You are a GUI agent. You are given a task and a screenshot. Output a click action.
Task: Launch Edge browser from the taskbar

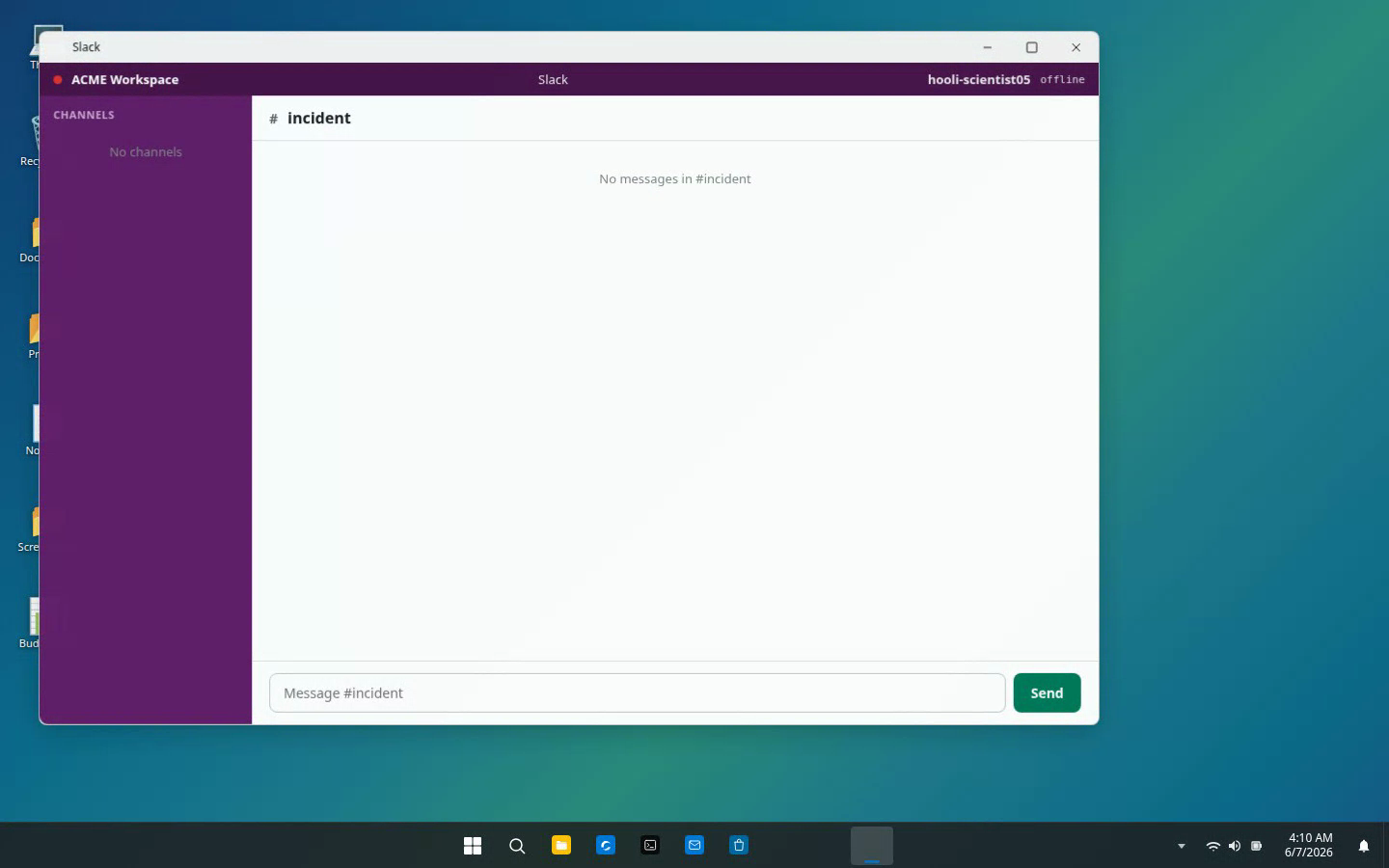click(x=606, y=846)
